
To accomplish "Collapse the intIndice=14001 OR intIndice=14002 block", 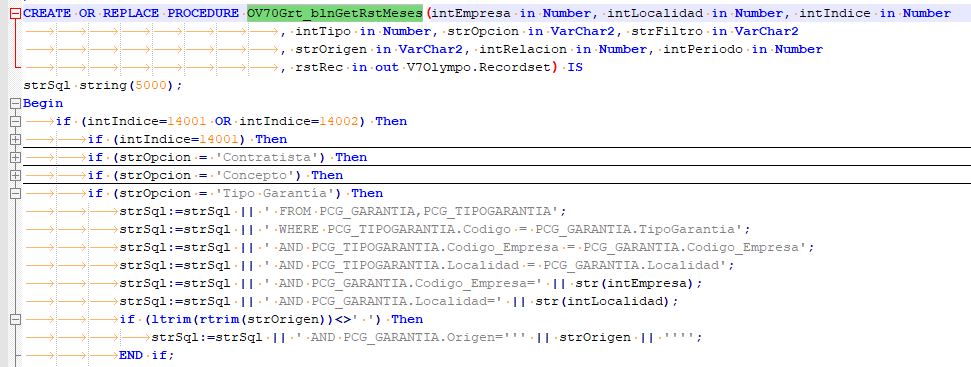I will point(15,121).
